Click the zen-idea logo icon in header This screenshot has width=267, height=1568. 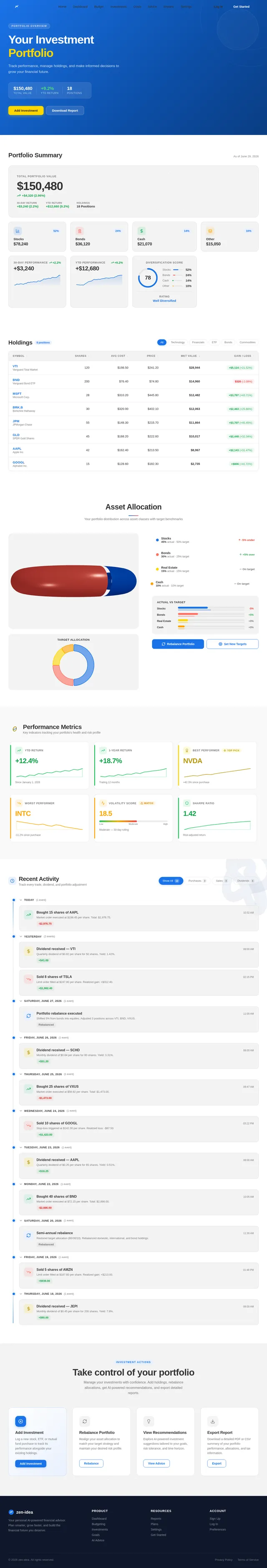click(x=16, y=7)
